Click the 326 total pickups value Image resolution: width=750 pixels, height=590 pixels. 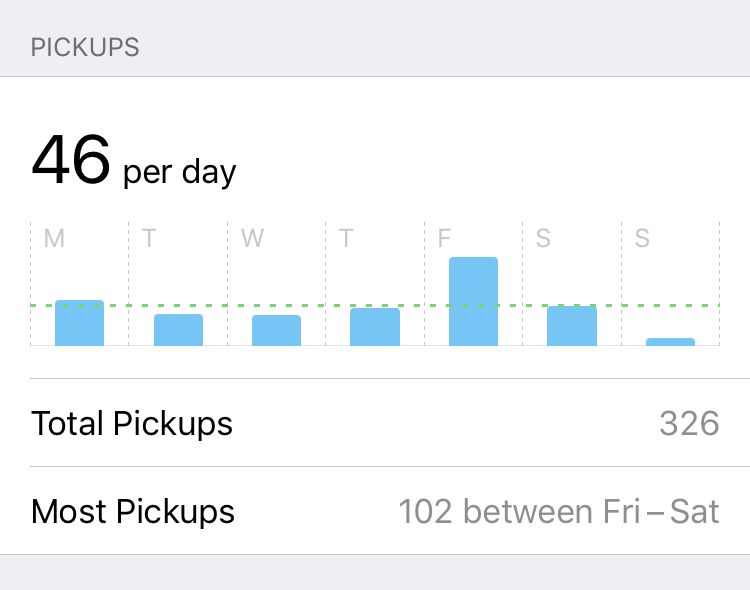tap(689, 423)
